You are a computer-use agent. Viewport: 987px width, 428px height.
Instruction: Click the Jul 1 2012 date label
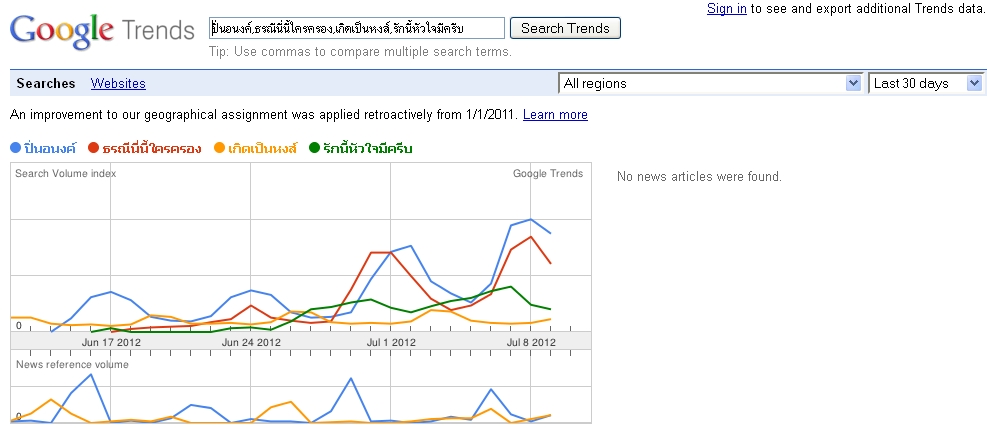(391, 342)
